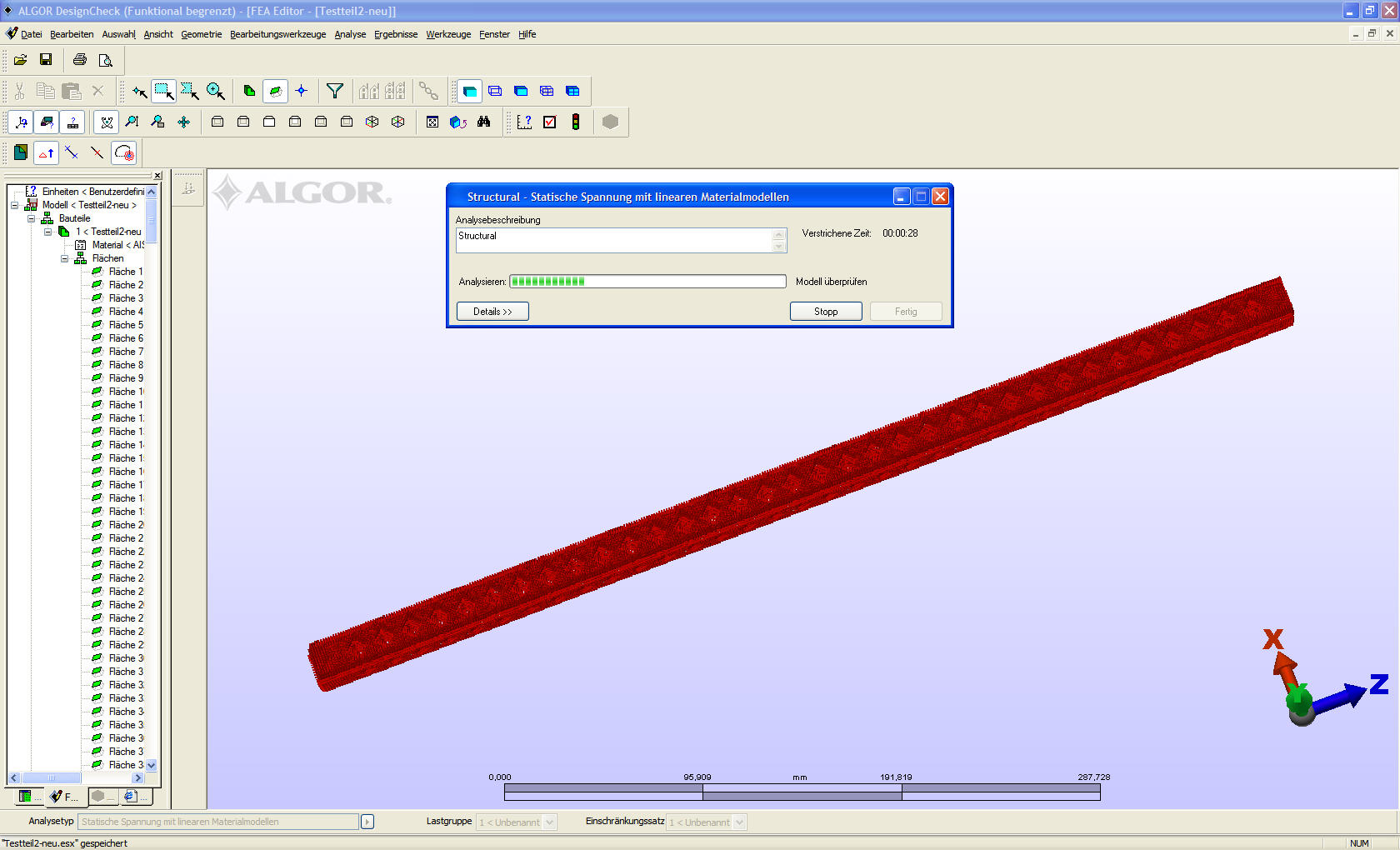
Task: Open the Analyse menu
Action: [x=350, y=34]
